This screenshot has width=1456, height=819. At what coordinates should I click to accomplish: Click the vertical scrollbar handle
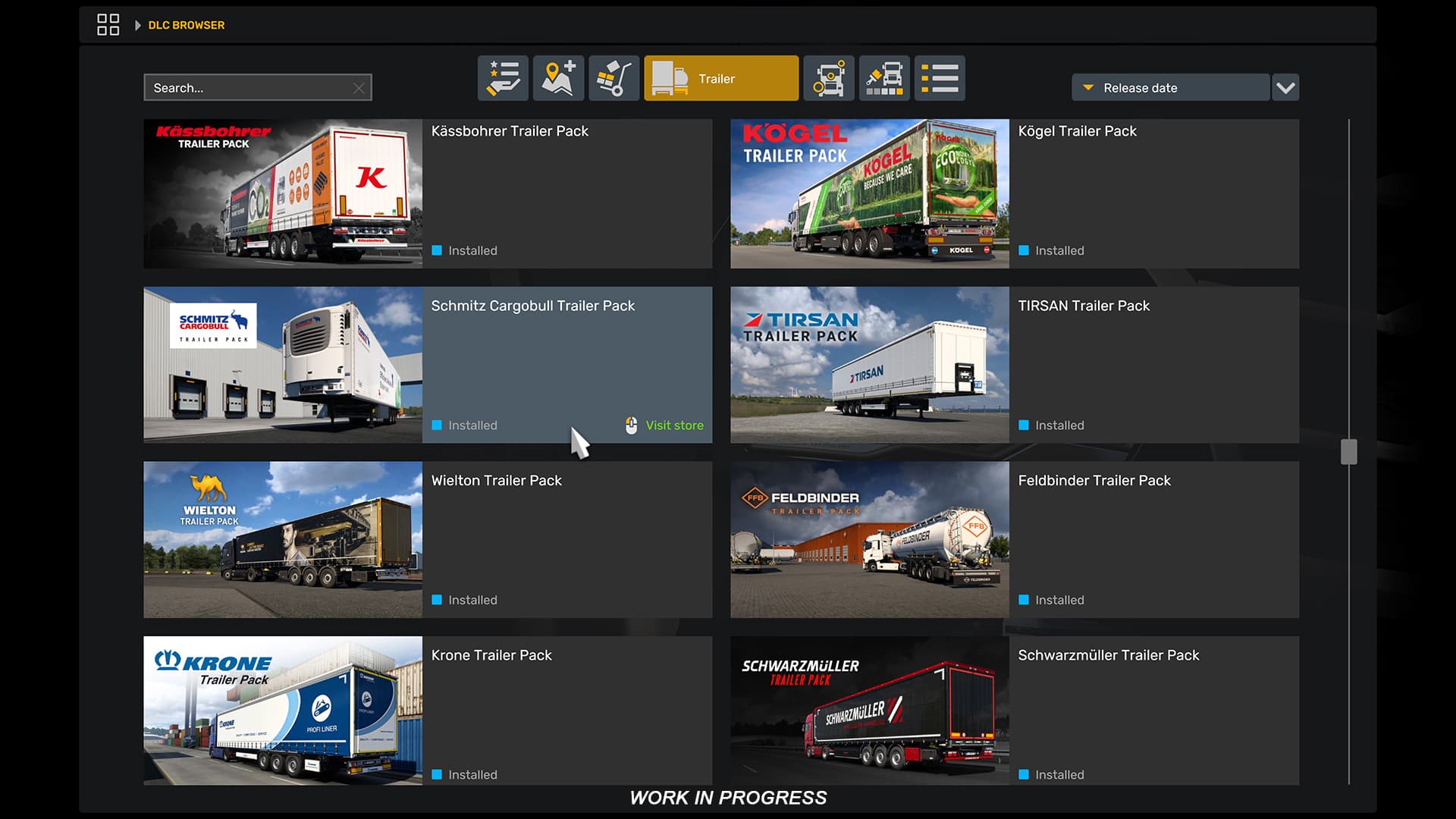1348,452
